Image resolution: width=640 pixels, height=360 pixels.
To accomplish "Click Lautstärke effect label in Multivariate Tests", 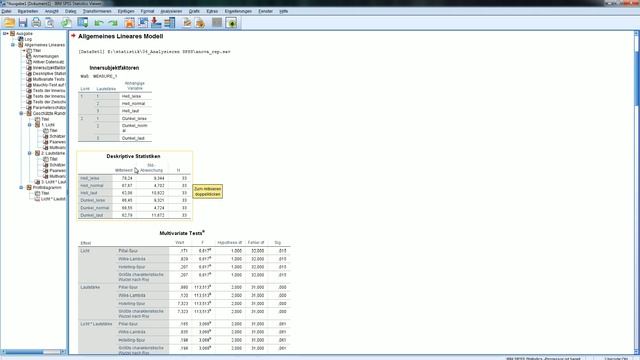I will (90, 287).
